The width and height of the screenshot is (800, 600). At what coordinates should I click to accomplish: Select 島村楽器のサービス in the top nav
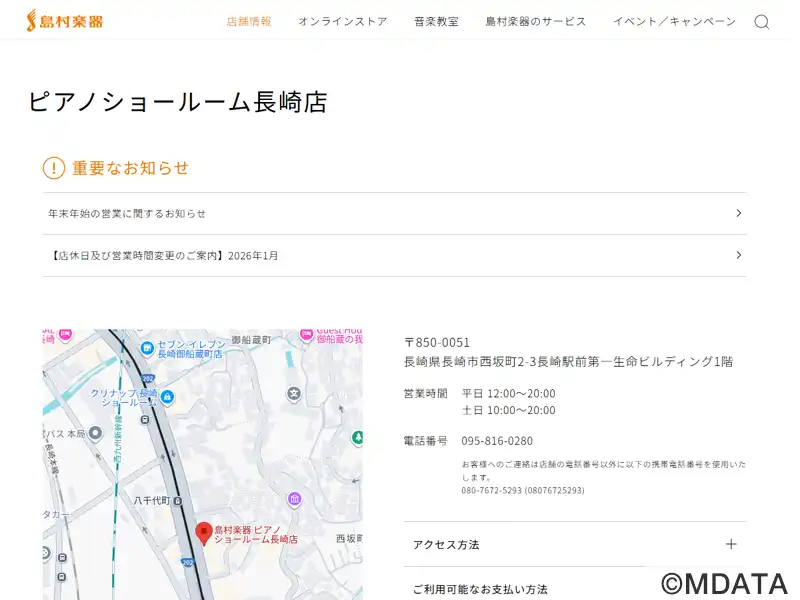tap(535, 22)
